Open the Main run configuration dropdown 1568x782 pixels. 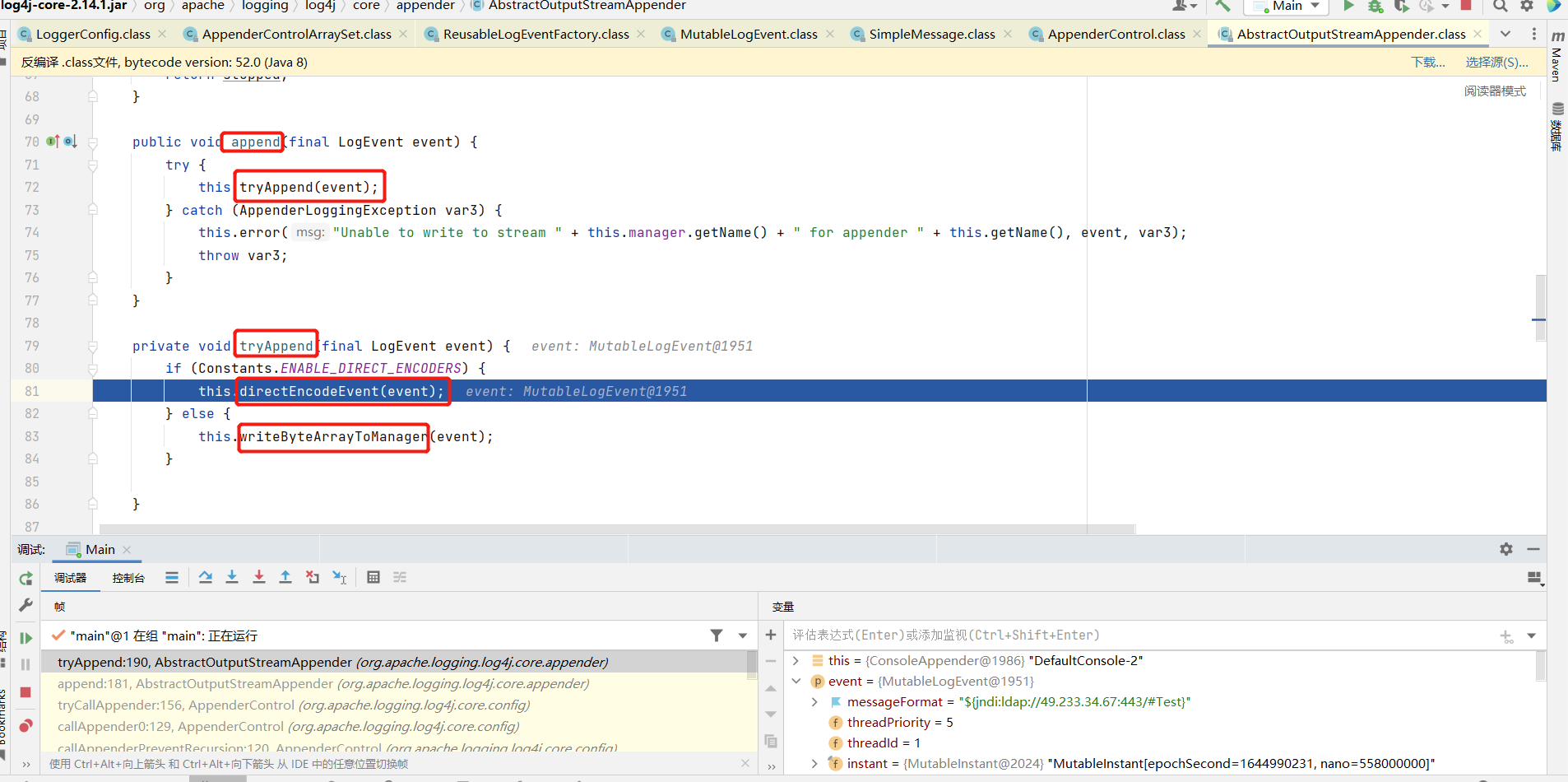pyautogui.click(x=1286, y=7)
